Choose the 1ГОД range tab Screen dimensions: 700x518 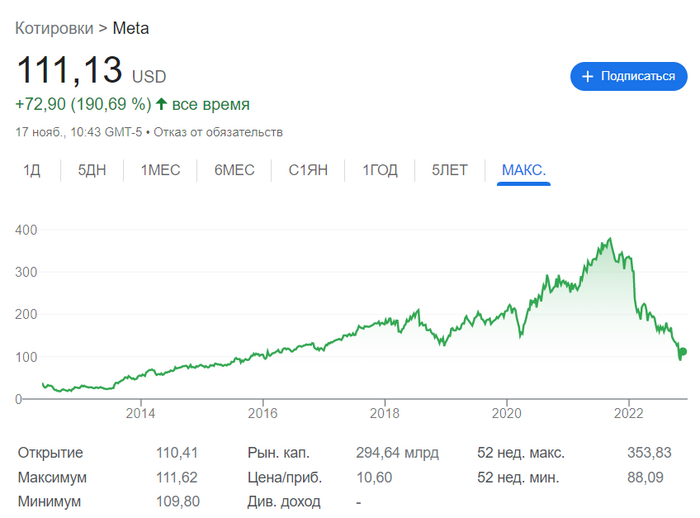click(x=380, y=171)
